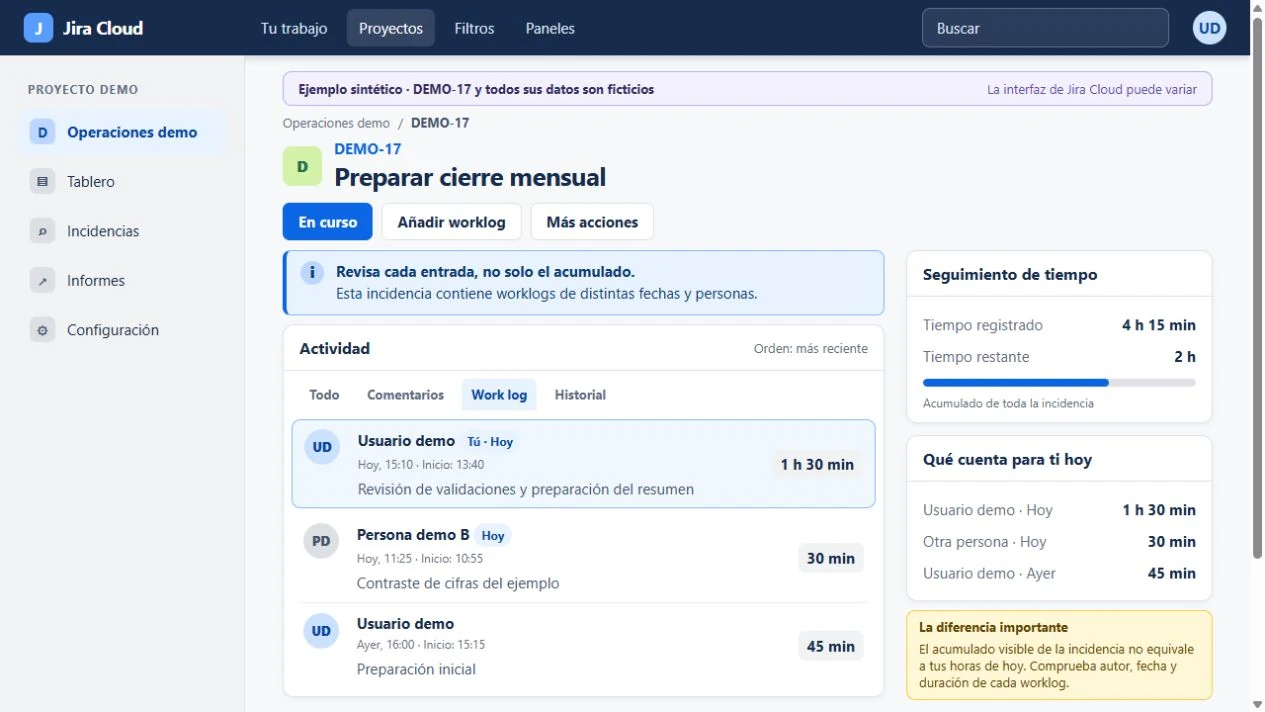Click the 1 h 30 min worklog duration badge
Image resolution: width=1265 pixels, height=712 pixels.
(817, 464)
